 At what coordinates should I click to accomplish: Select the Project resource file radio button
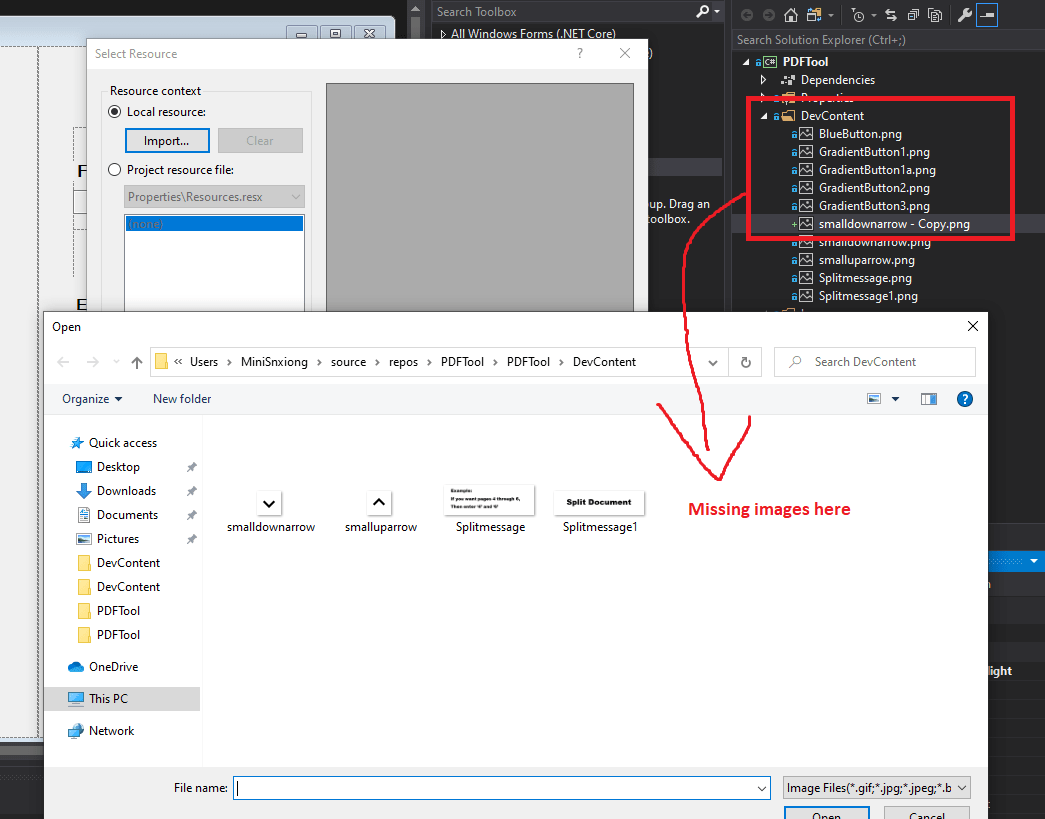click(x=115, y=169)
